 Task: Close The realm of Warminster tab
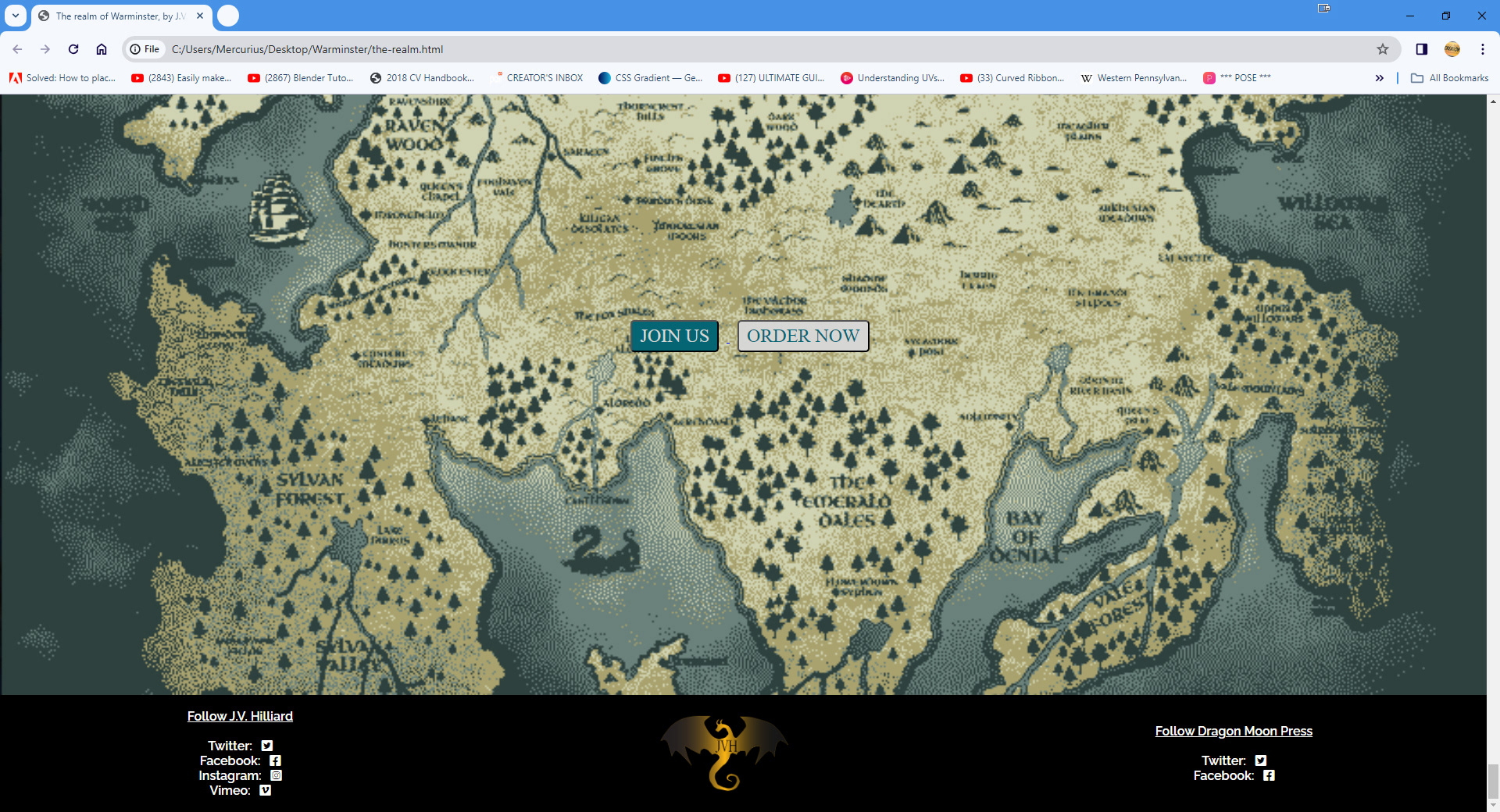click(200, 16)
